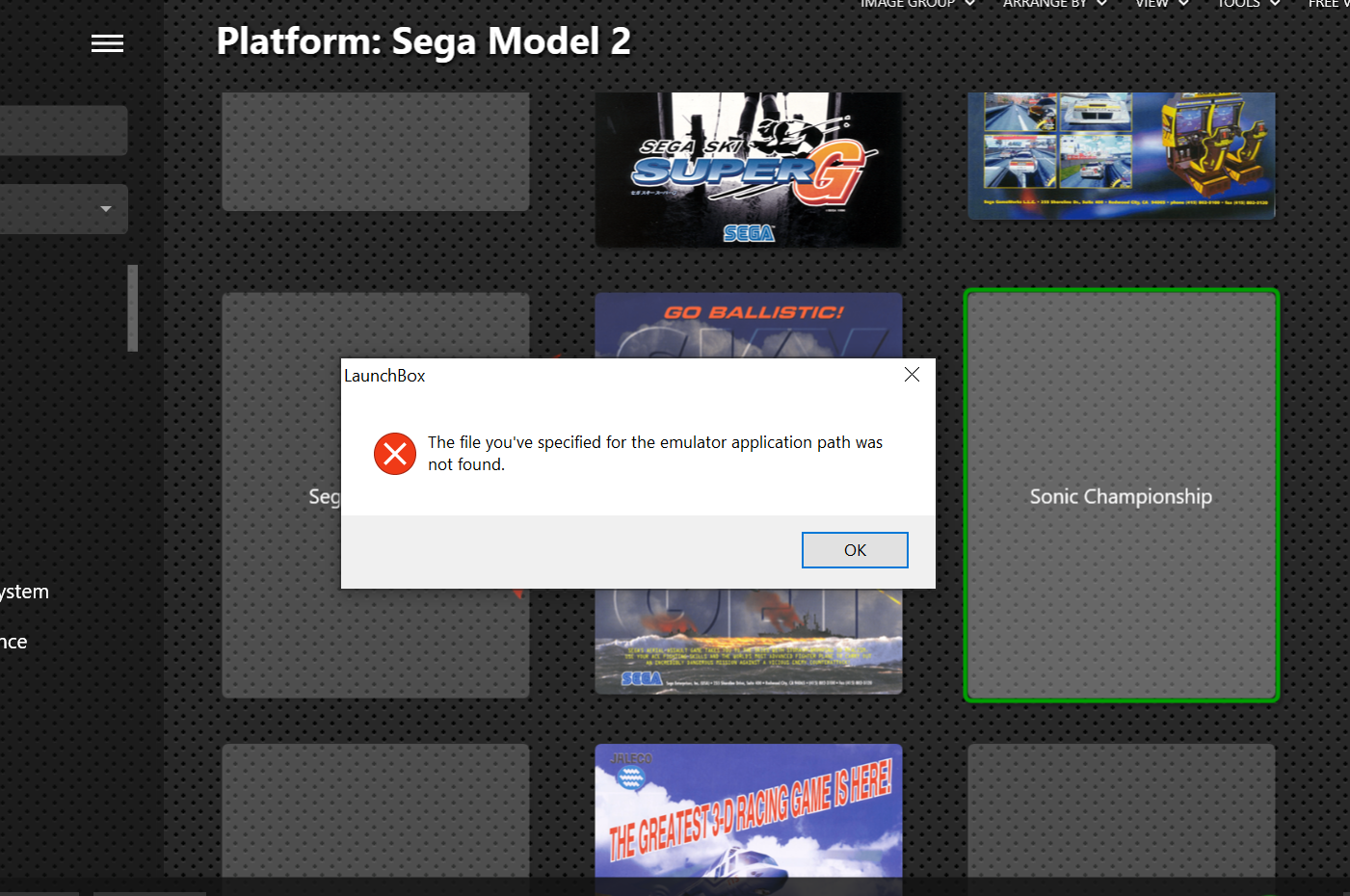Open the hamburger sidebar menu
Image resolution: width=1350 pixels, height=896 pixels.
[x=107, y=43]
